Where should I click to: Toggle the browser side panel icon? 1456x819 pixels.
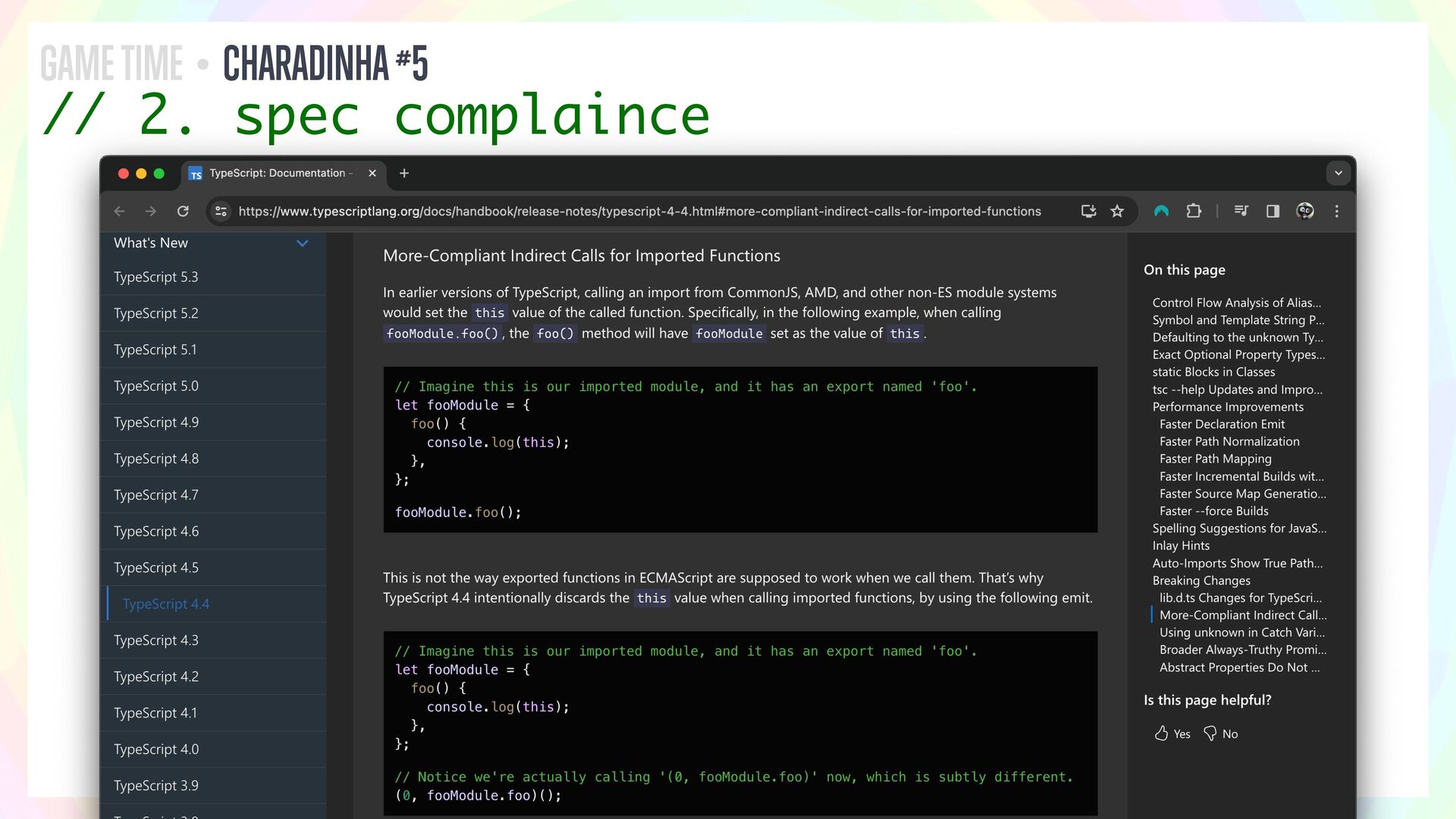[x=1272, y=212]
